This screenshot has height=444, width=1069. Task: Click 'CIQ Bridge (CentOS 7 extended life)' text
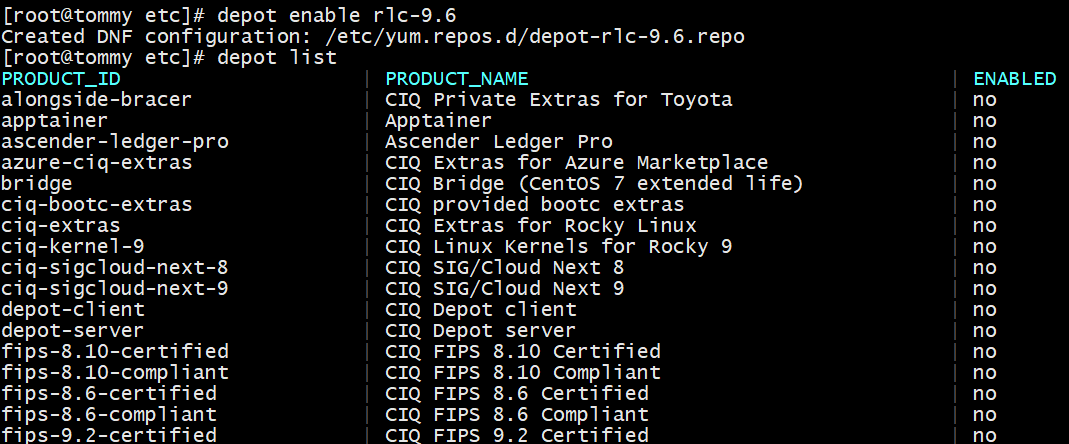coord(594,183)
